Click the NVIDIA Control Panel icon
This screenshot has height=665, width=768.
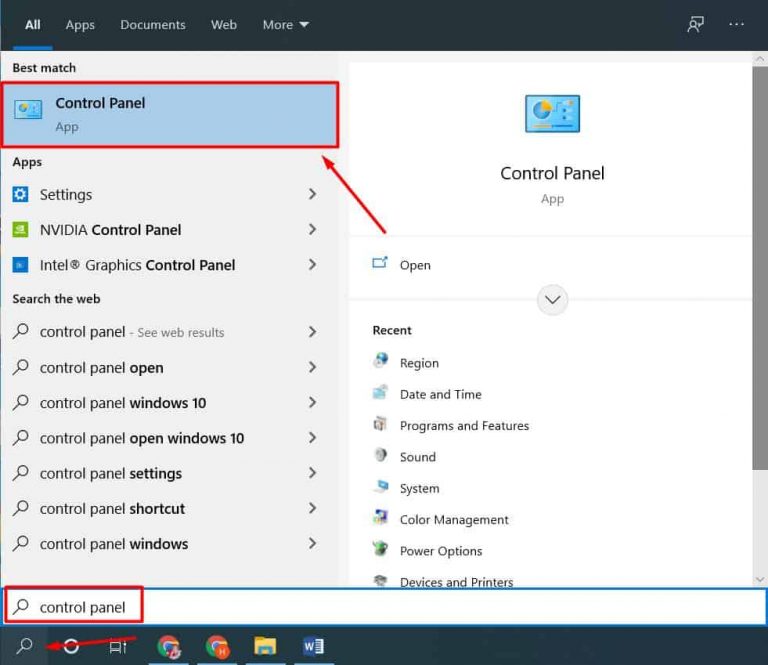point(20,230)
